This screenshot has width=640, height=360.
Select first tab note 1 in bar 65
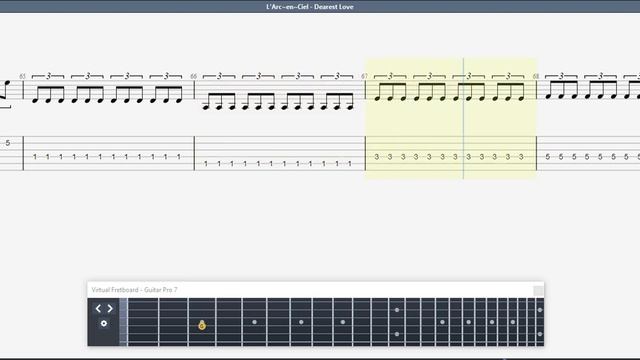pos(35,157)
